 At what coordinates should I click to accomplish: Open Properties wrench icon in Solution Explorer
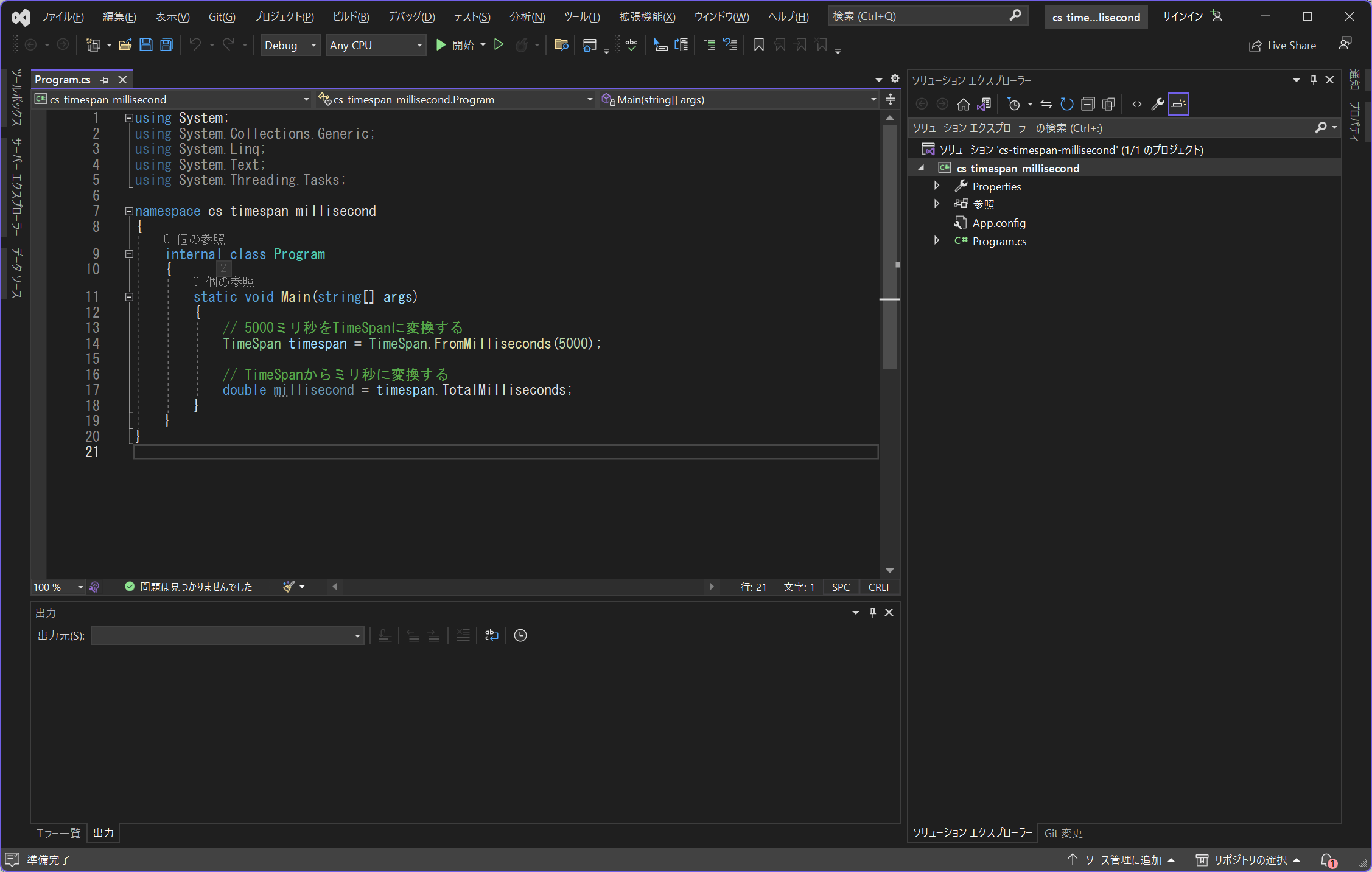pos(1157,104)
